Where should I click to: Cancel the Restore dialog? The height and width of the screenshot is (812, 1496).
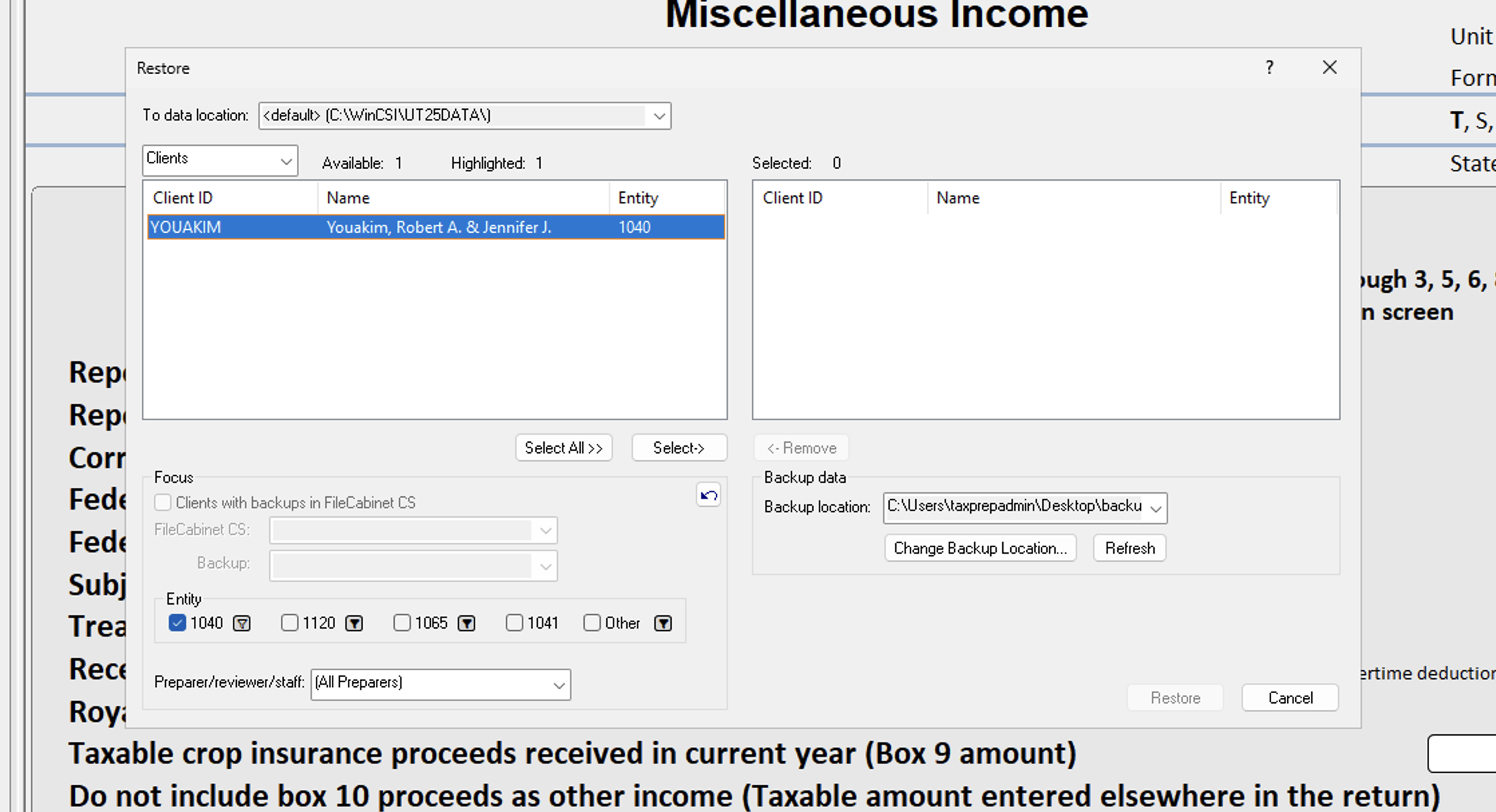(1291, 698)
